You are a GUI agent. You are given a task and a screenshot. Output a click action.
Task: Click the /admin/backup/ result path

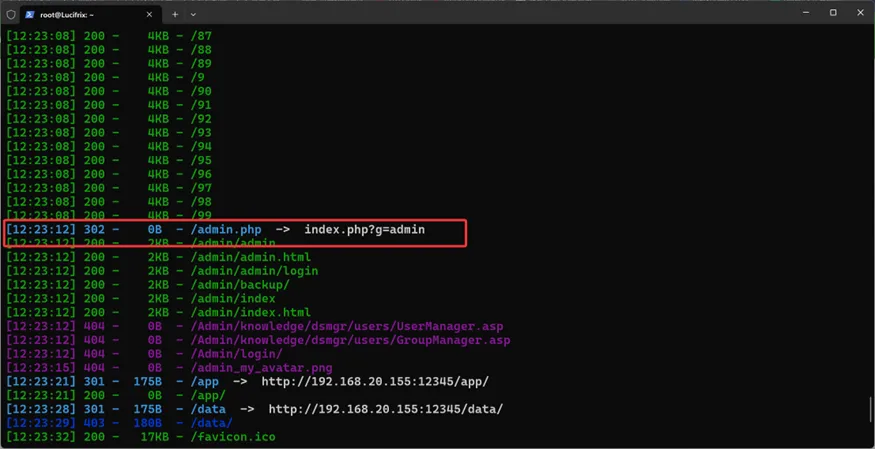pos(240,285)
